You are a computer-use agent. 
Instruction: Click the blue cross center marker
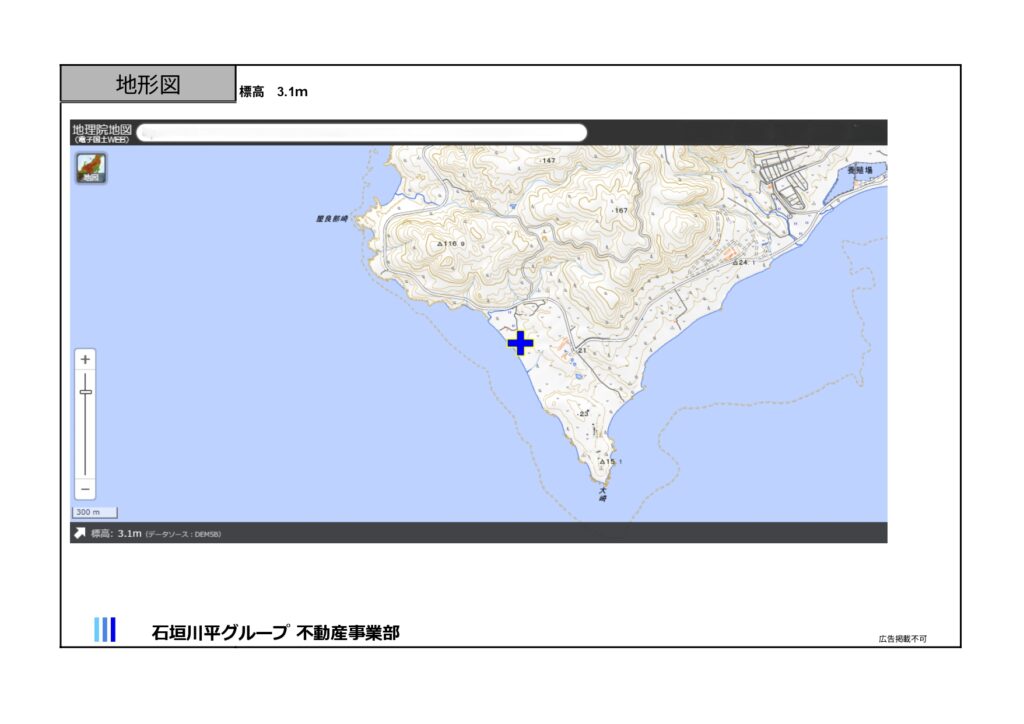click(x=520, y=343)
